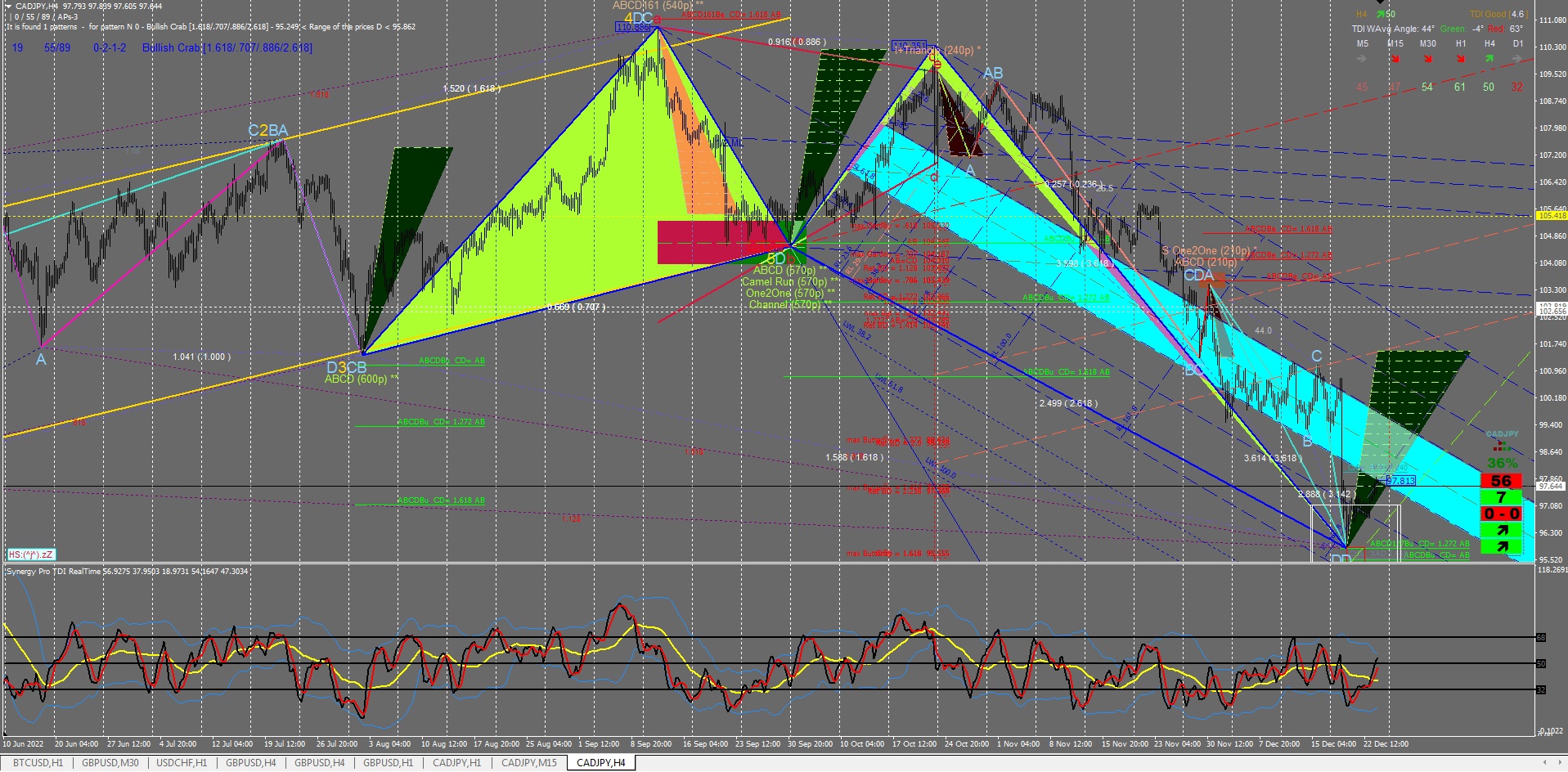
Task: Click the green 36% strength value
Action: [x=1502, y=463]
